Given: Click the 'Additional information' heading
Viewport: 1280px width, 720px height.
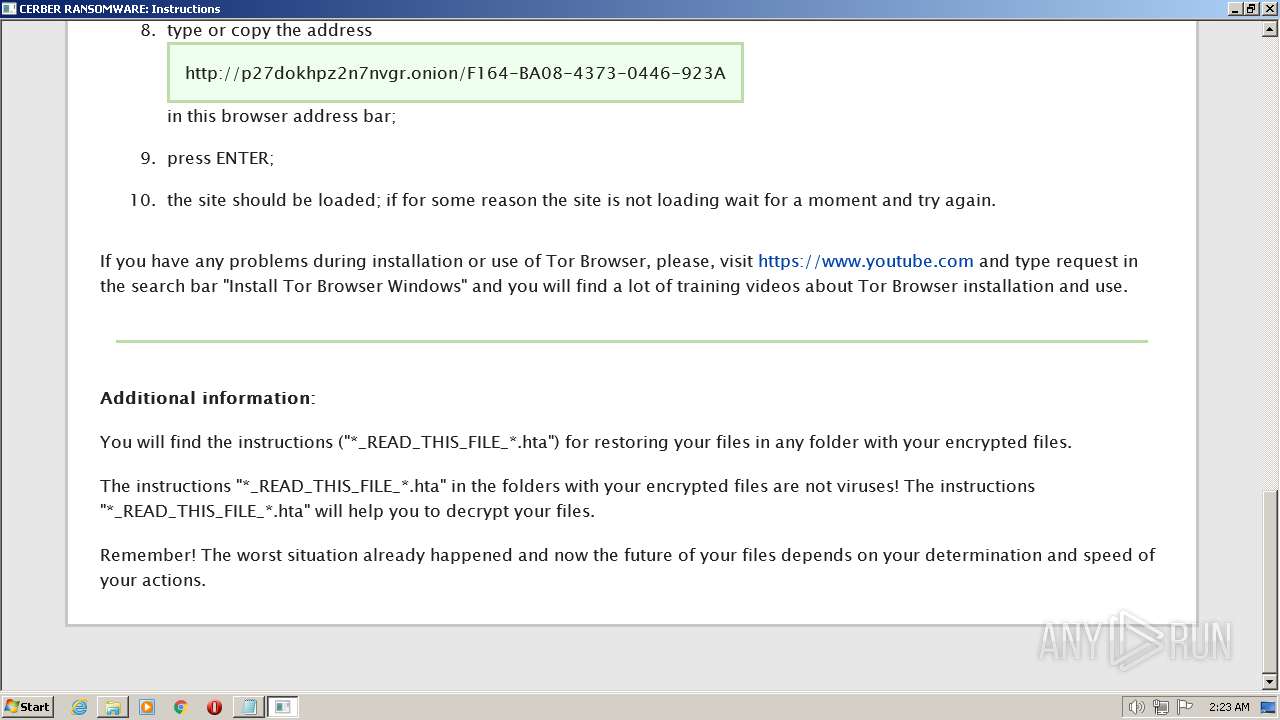Looking at the screenshot, I should (x=207, y=398).
